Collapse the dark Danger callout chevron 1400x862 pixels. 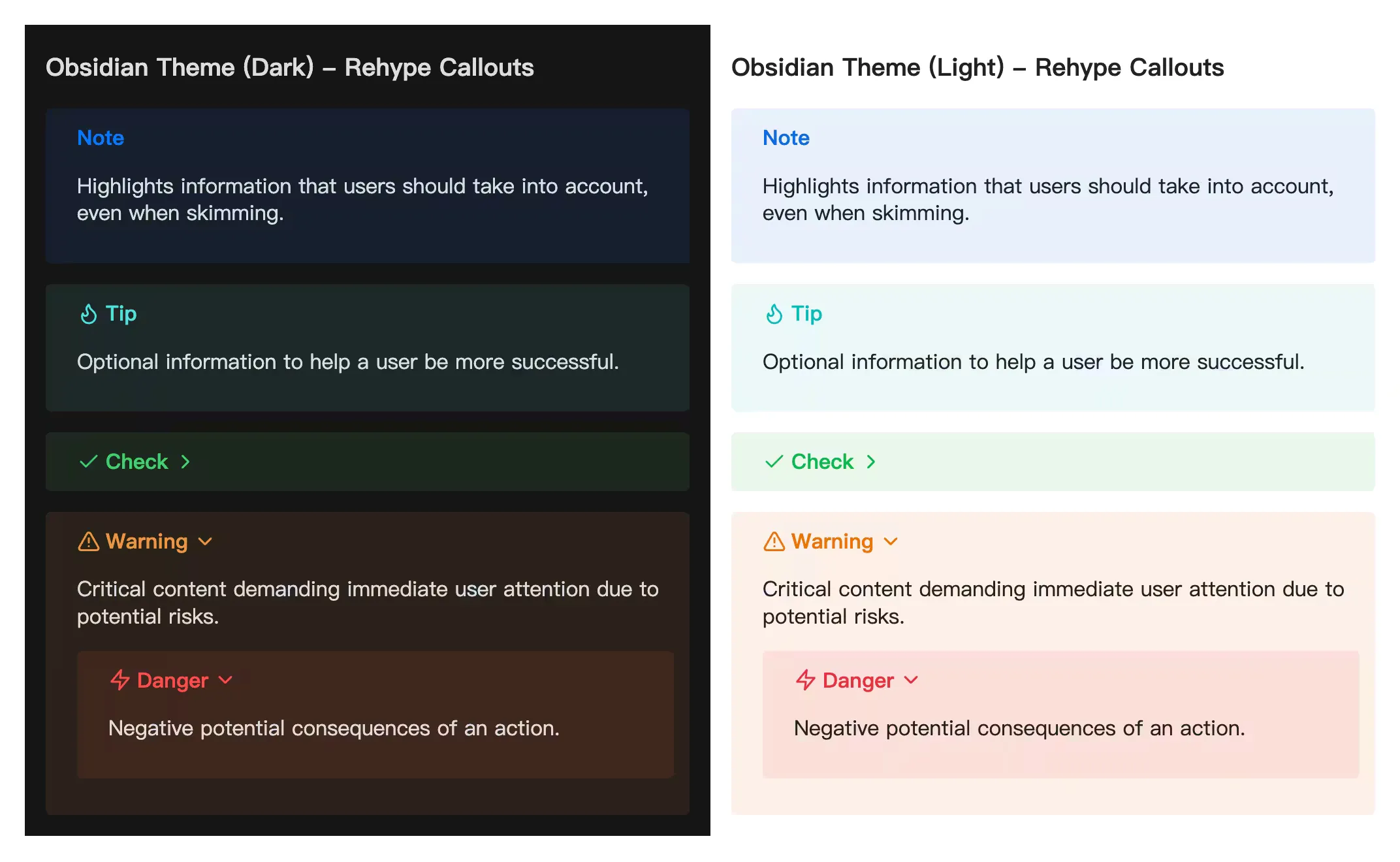pyautogui.click(x=226, y=680)
